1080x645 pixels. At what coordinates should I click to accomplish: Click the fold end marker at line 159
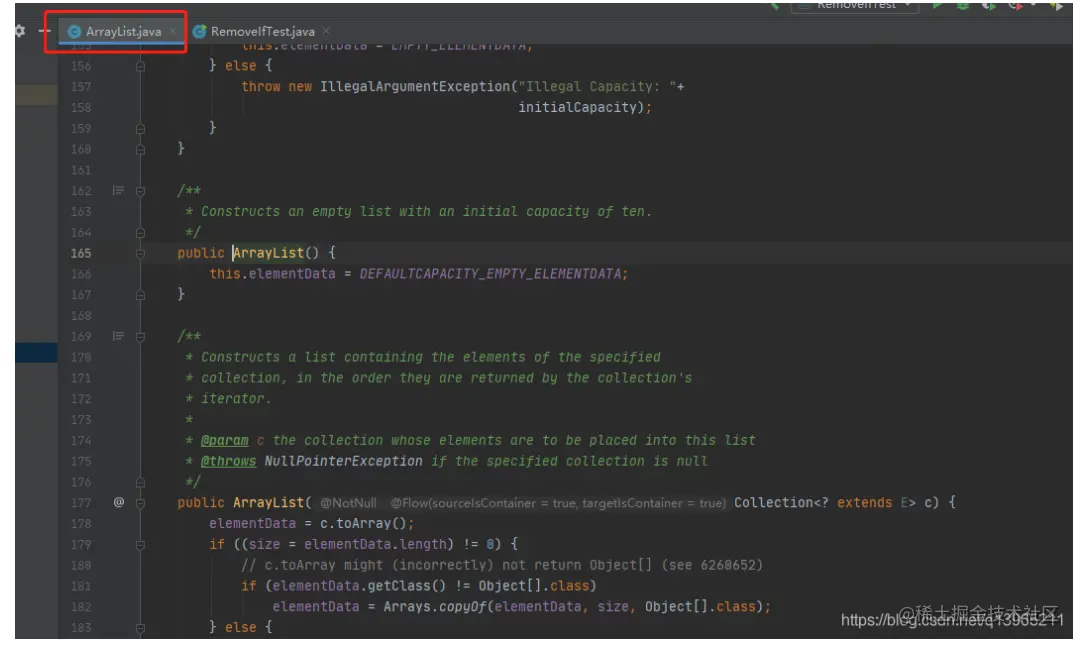click(x=141, y=129)
